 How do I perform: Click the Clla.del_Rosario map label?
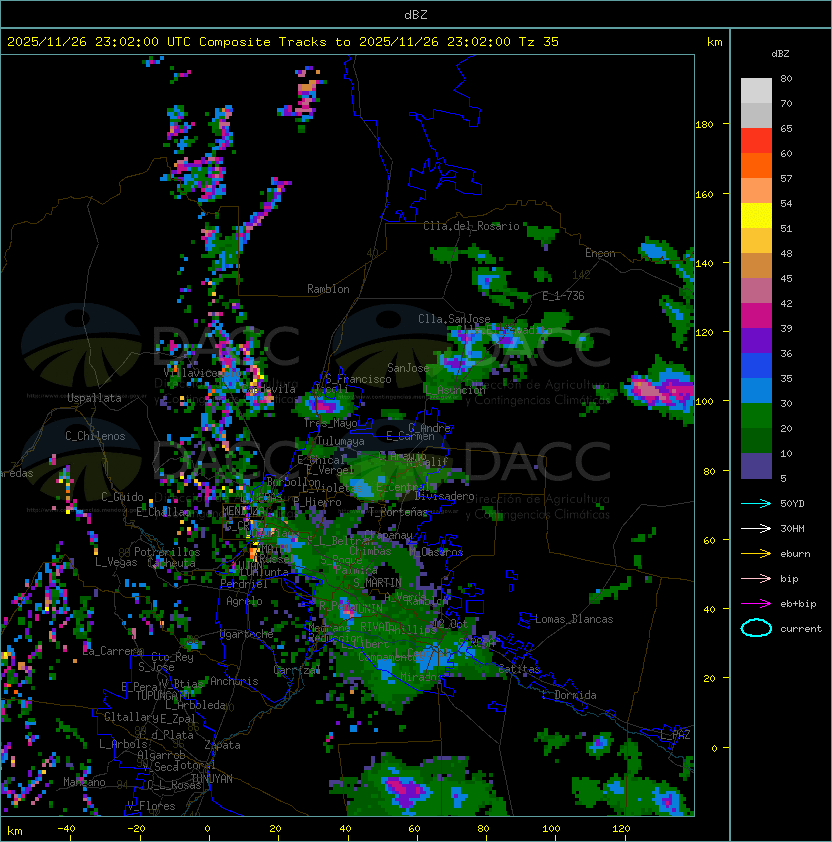pyautogui.click(x=471, y=226)
